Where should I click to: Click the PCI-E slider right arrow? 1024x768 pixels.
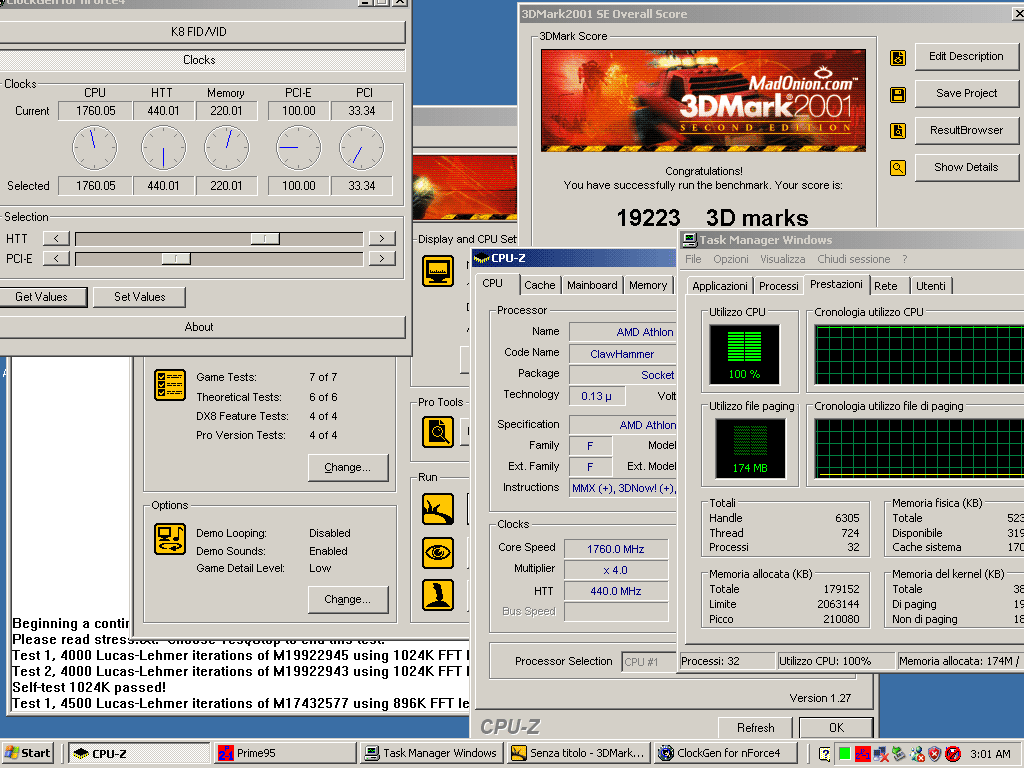(382, 259)
